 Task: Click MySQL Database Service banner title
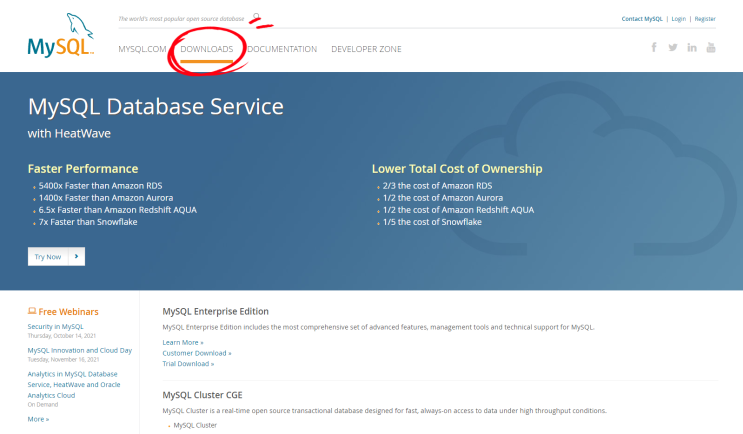156,106
